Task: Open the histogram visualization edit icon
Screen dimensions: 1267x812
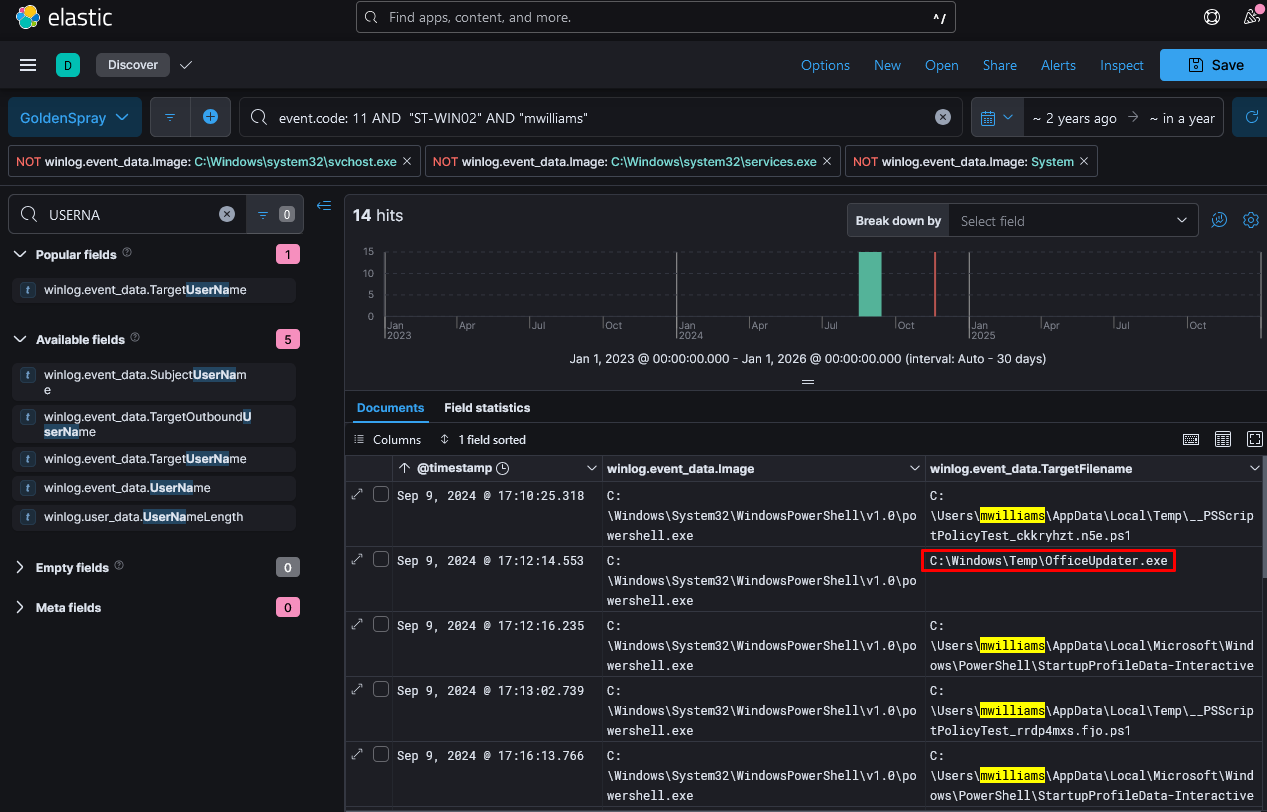Action: click(x=1219, y=220)
